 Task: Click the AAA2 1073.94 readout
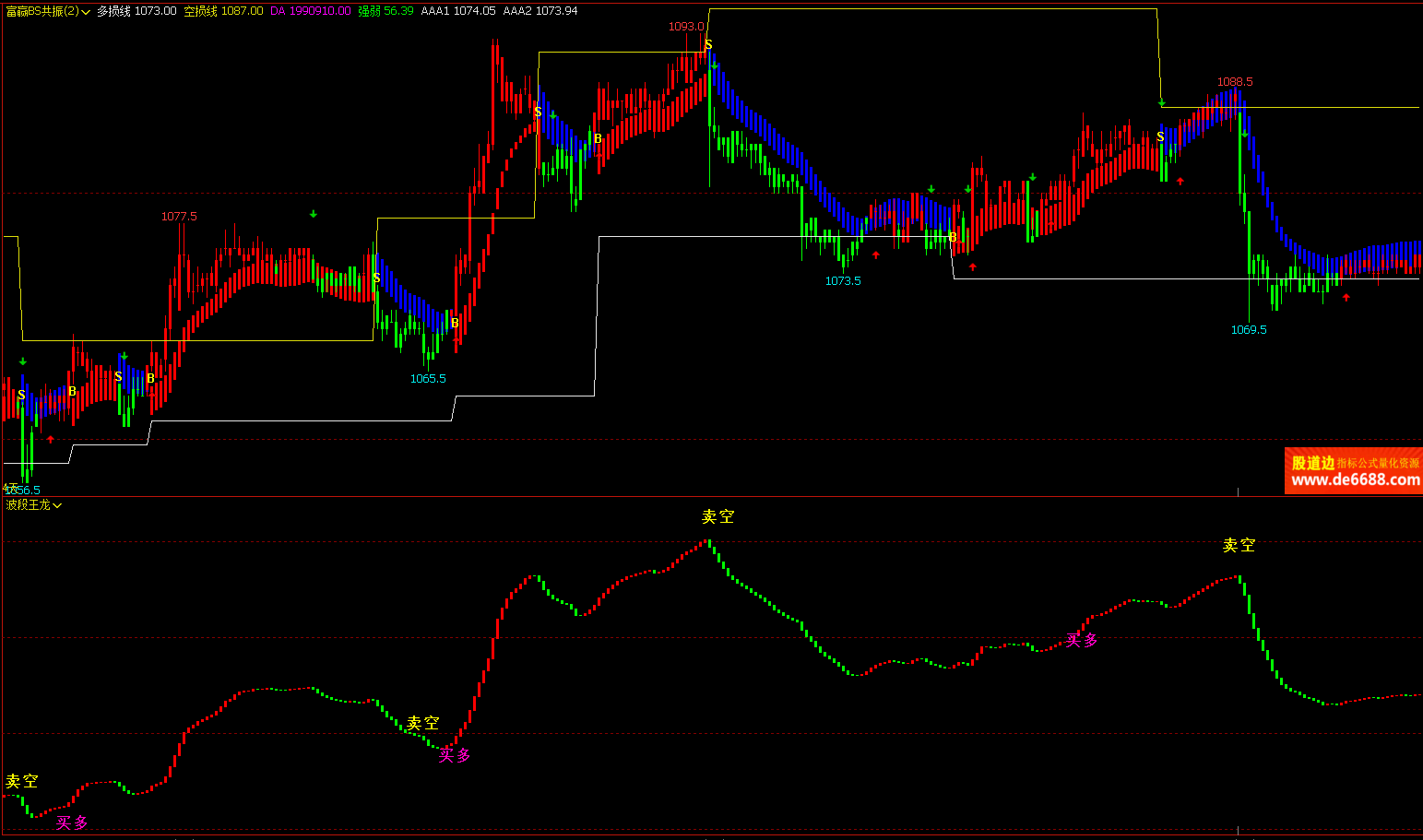click(540, 11)
